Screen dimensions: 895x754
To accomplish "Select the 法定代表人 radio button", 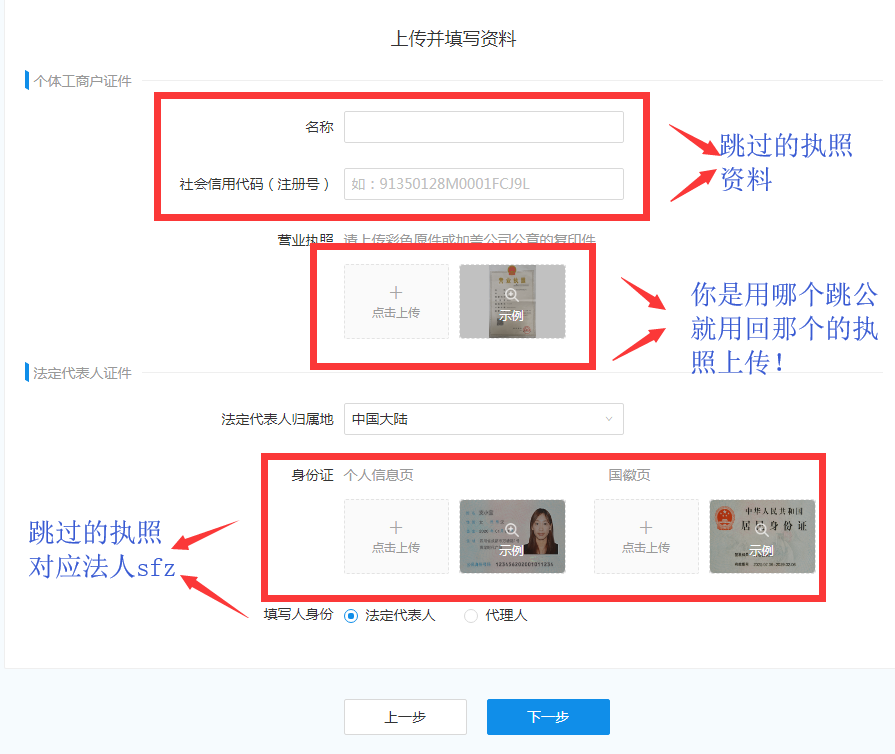I will pos(351,616).
